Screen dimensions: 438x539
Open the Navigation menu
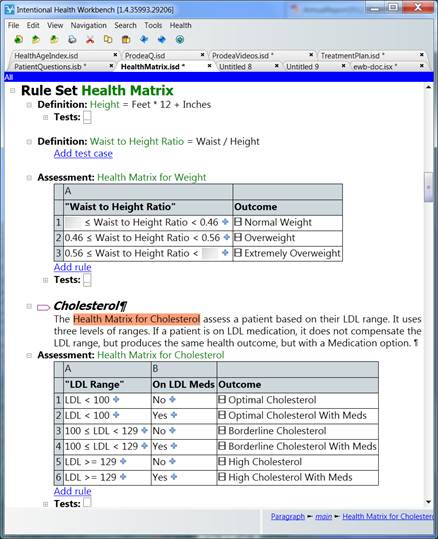[x=88, y=25]
